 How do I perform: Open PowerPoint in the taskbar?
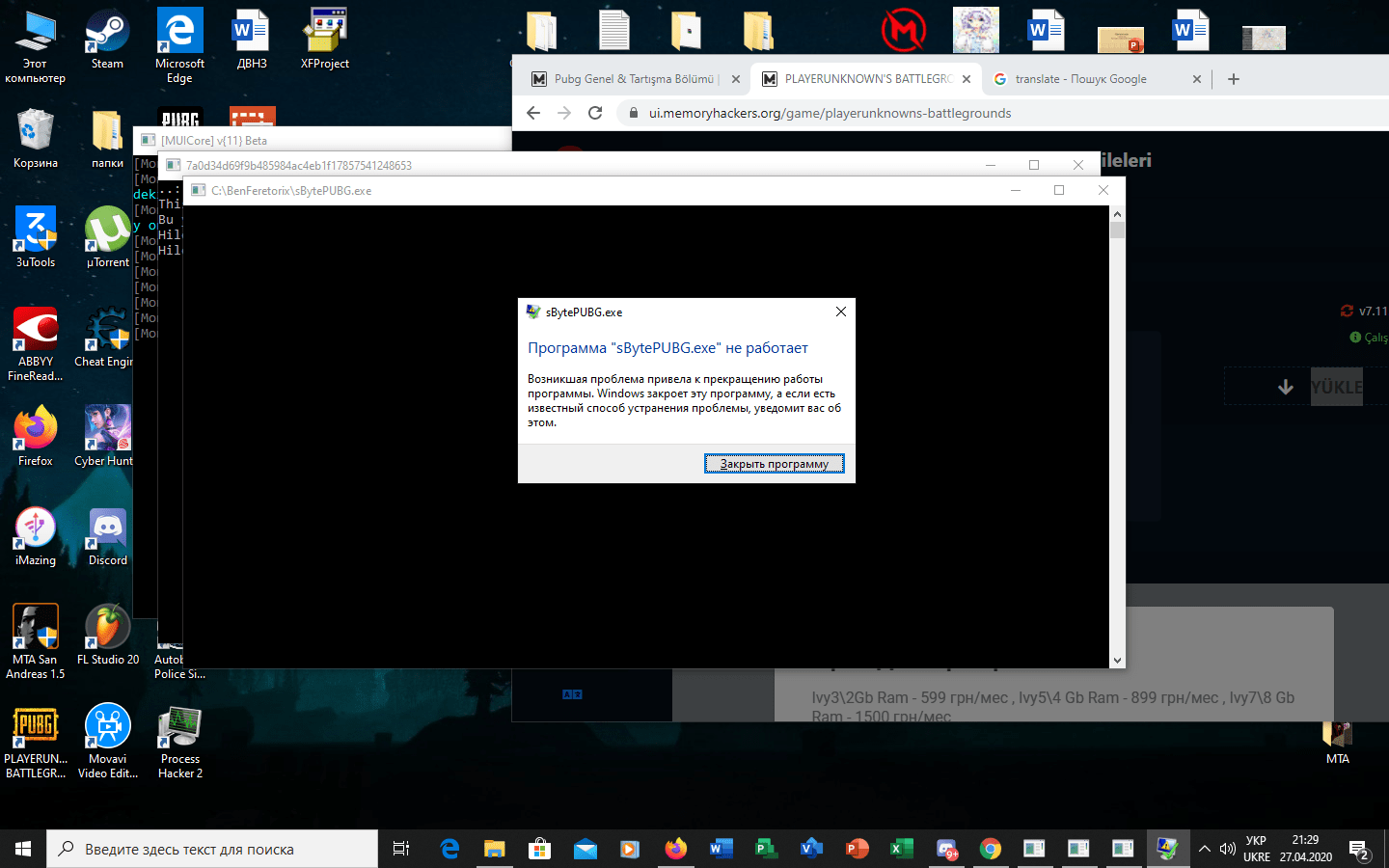coord(857,849)
